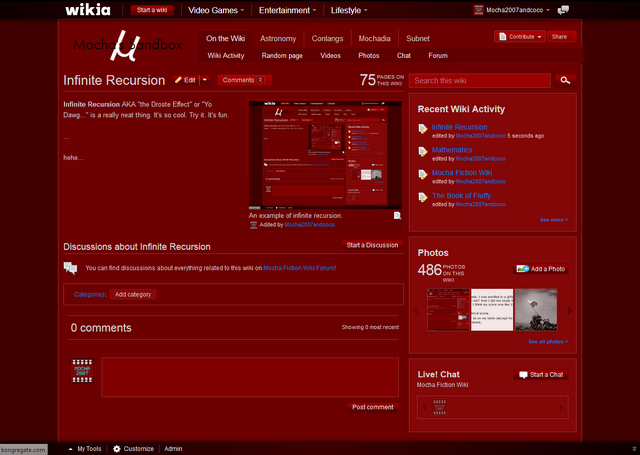
Task: Open the Photos menu item
Action: [x=369, y=55]
